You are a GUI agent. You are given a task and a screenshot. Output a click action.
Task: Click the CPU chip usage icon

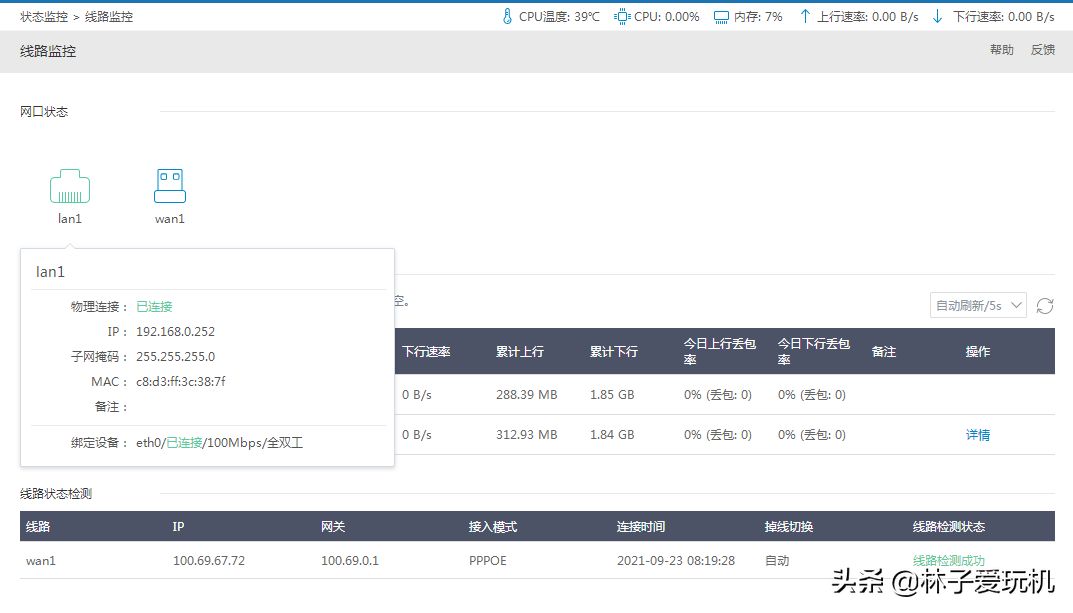[x=622, y=17]
